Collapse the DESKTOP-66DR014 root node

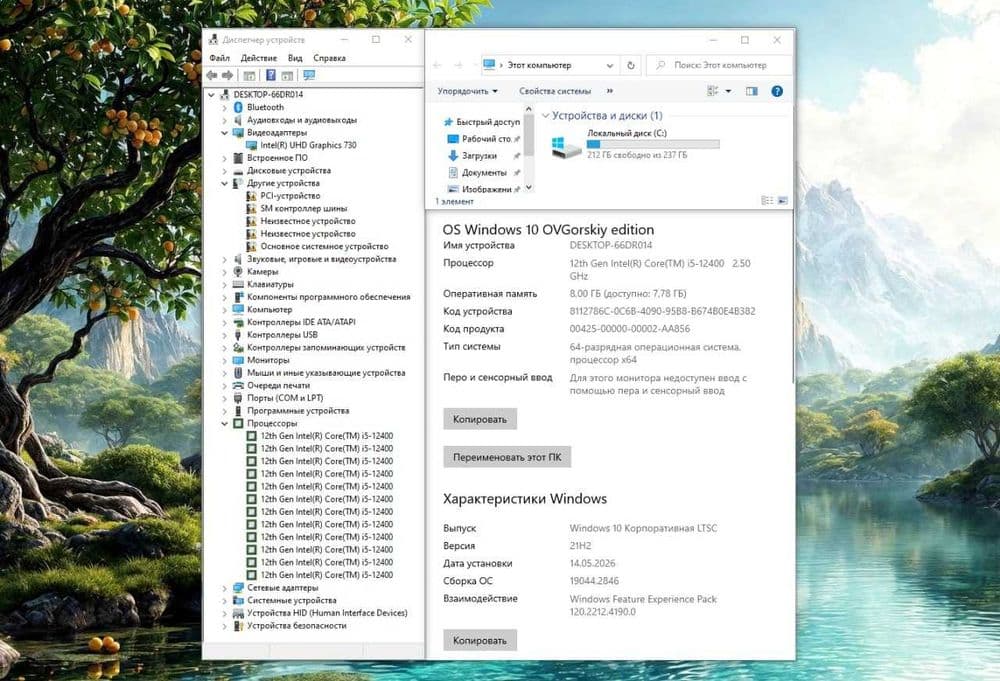(212, 94)
